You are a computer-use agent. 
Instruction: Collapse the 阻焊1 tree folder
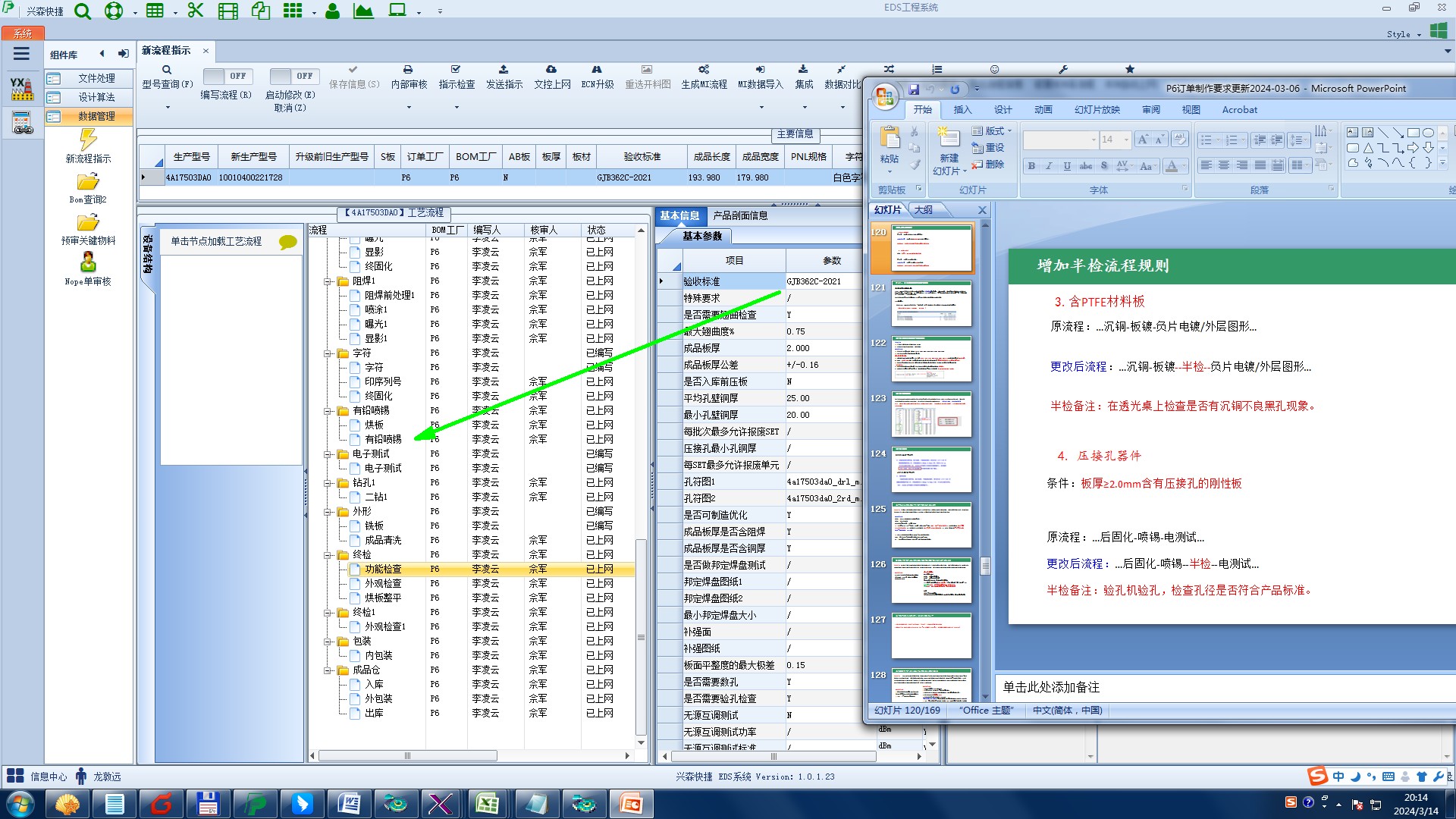(x=328, y=281)
